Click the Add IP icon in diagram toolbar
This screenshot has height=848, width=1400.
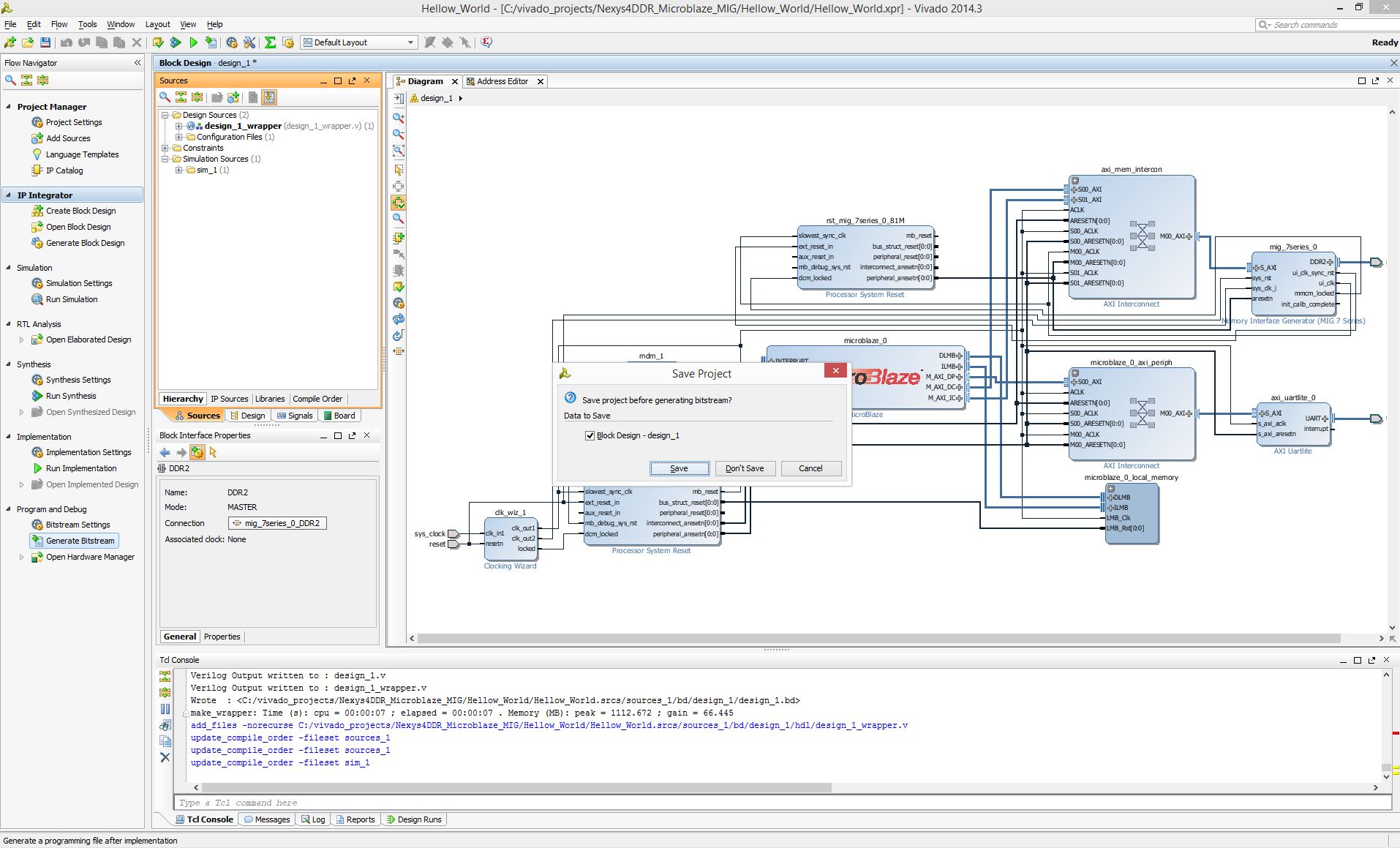point(399,237)
